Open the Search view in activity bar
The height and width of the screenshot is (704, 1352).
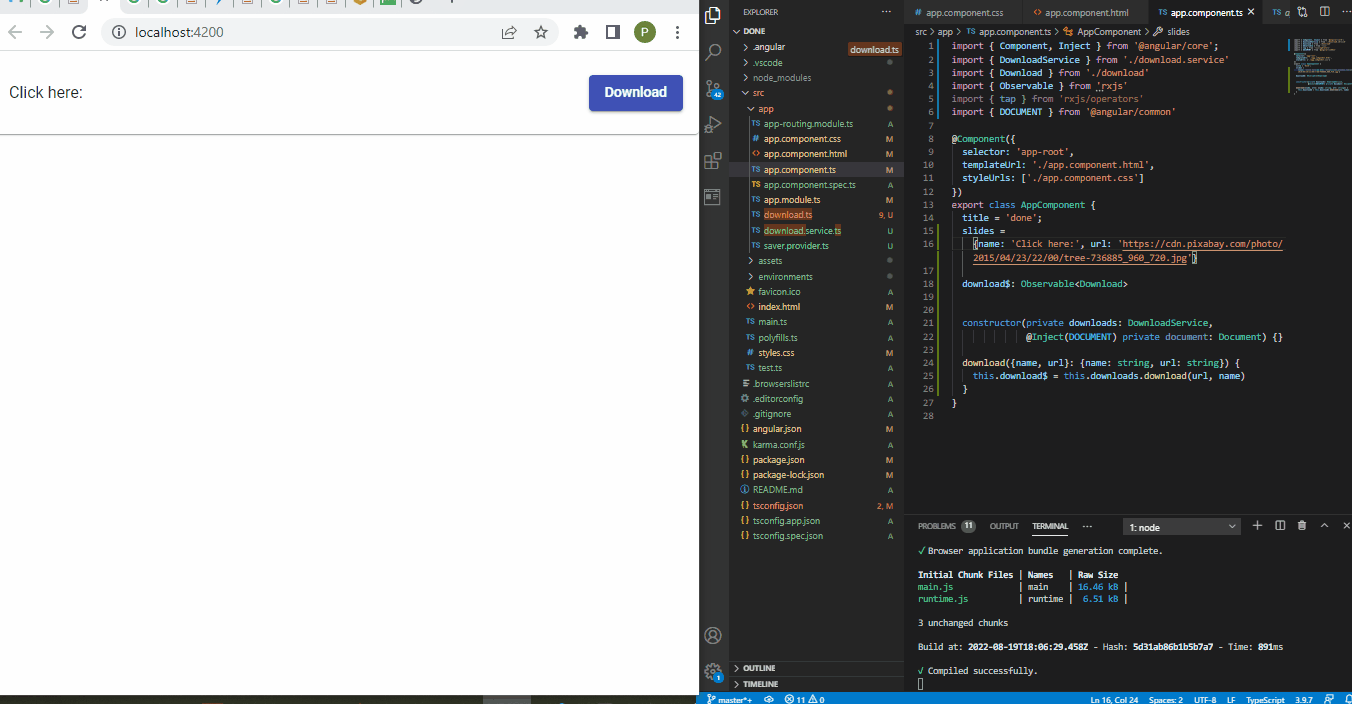pyautogui.click(x=713, y=52)
